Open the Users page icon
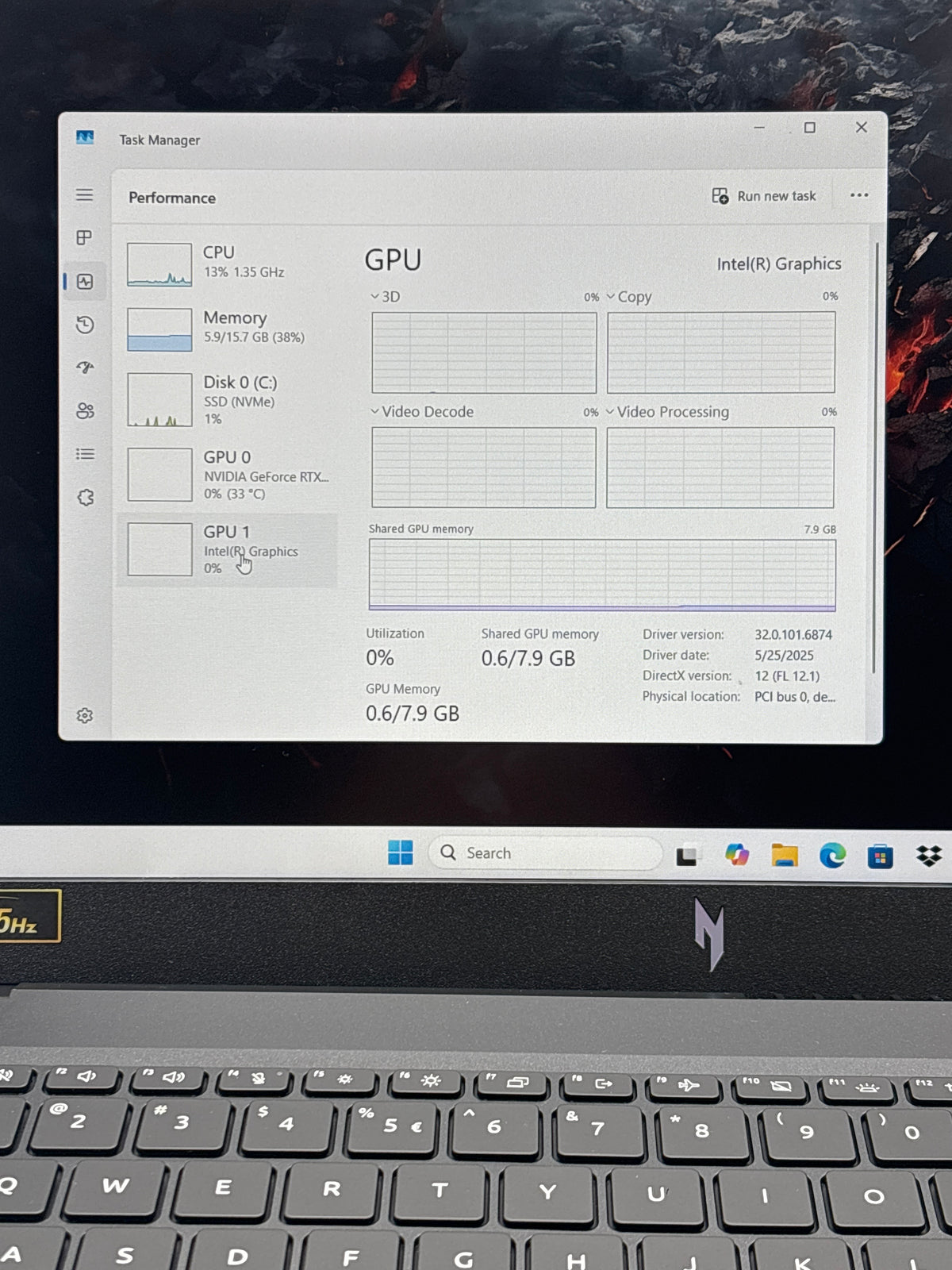Screen dimensions: 952x1270 coord(85,410)
